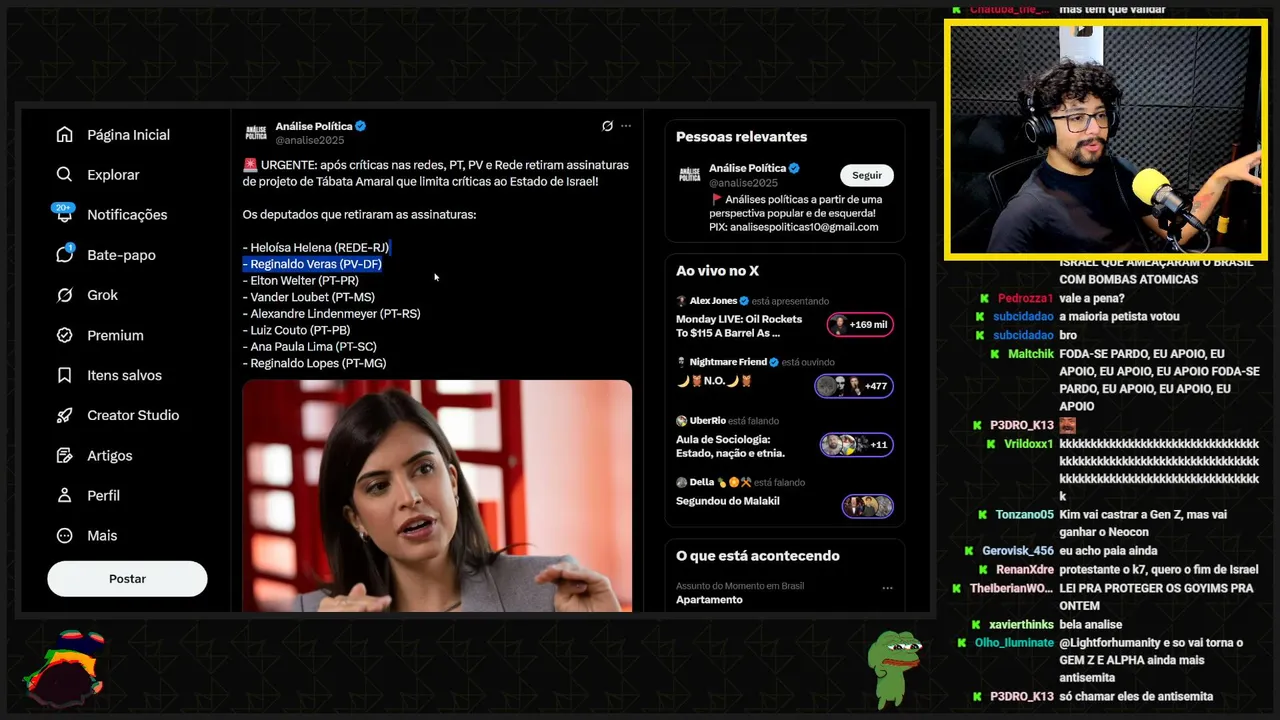
Task: Open Monday LIVE: Oil Rockets space
Action: click(x=739, y=326)
